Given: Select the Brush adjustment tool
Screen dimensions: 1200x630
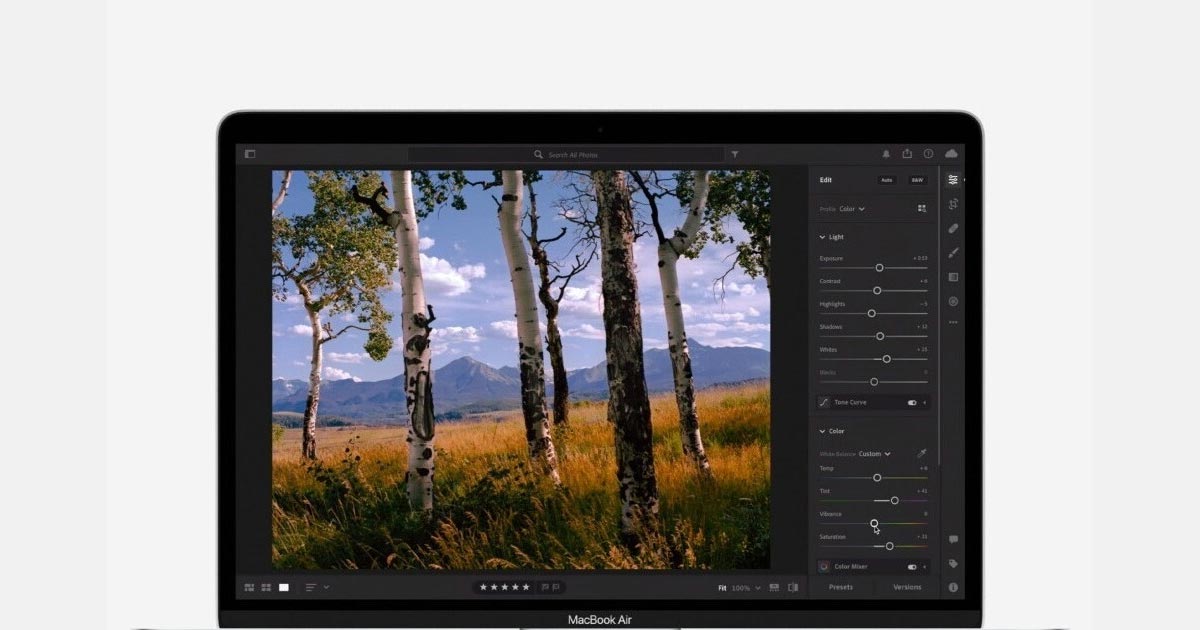Looking at the screenshot, I should 953,252.
